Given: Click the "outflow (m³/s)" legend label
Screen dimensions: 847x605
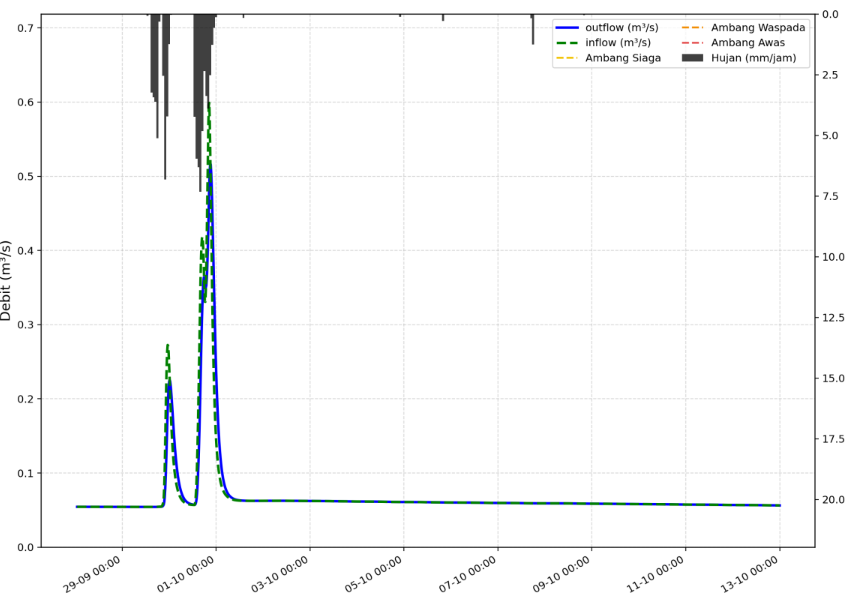Looking at the screenshot, I should coord(618,27).
